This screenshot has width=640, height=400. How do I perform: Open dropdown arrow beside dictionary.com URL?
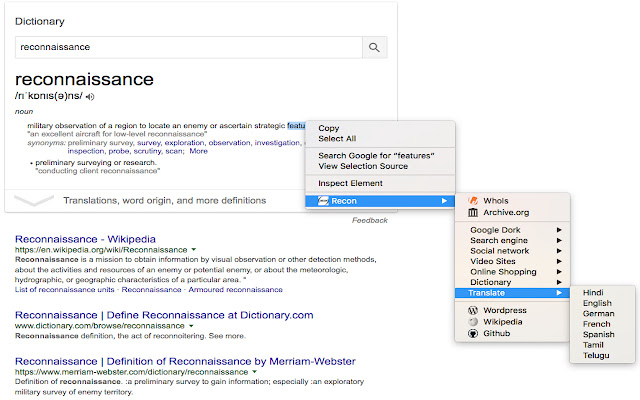coord(191,326)
